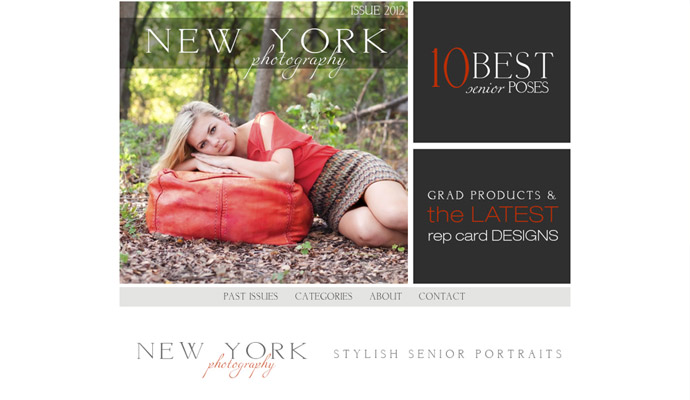Go to the About page
This screenshot has width=690, height=400.
(385, 297)
